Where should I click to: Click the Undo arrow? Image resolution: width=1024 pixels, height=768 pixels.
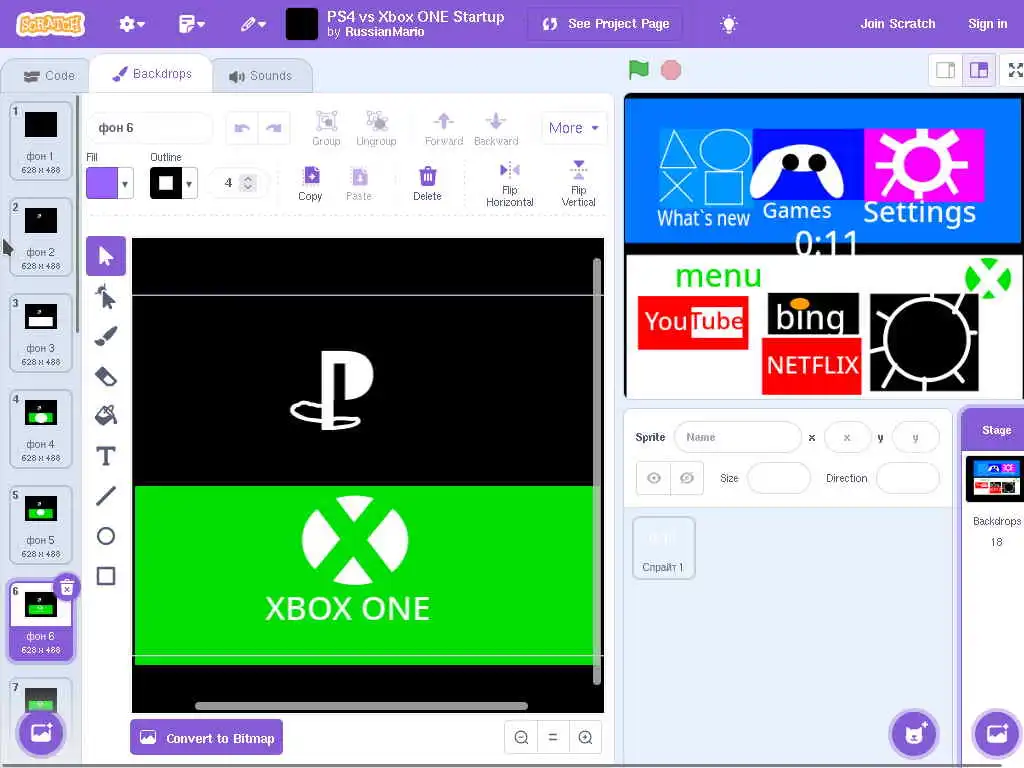242,128
